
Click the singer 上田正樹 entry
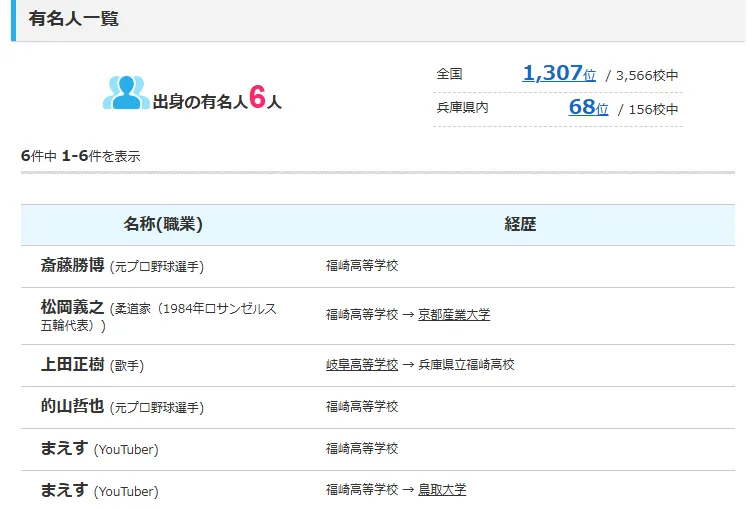pyautogui.click(x=73, y=365)
